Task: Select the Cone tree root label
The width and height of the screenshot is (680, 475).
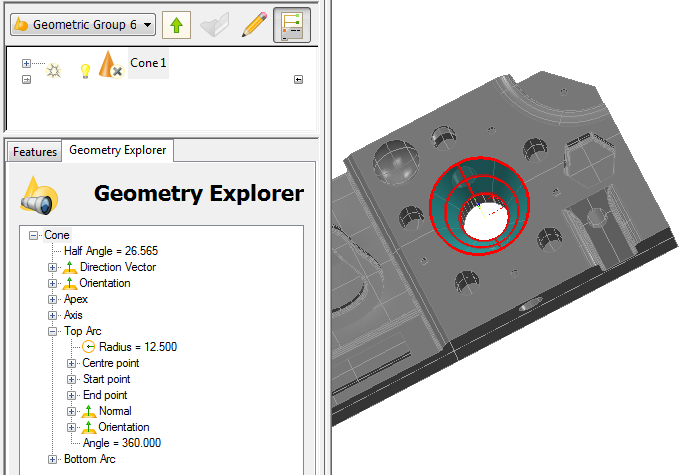Action: (57, 235)
